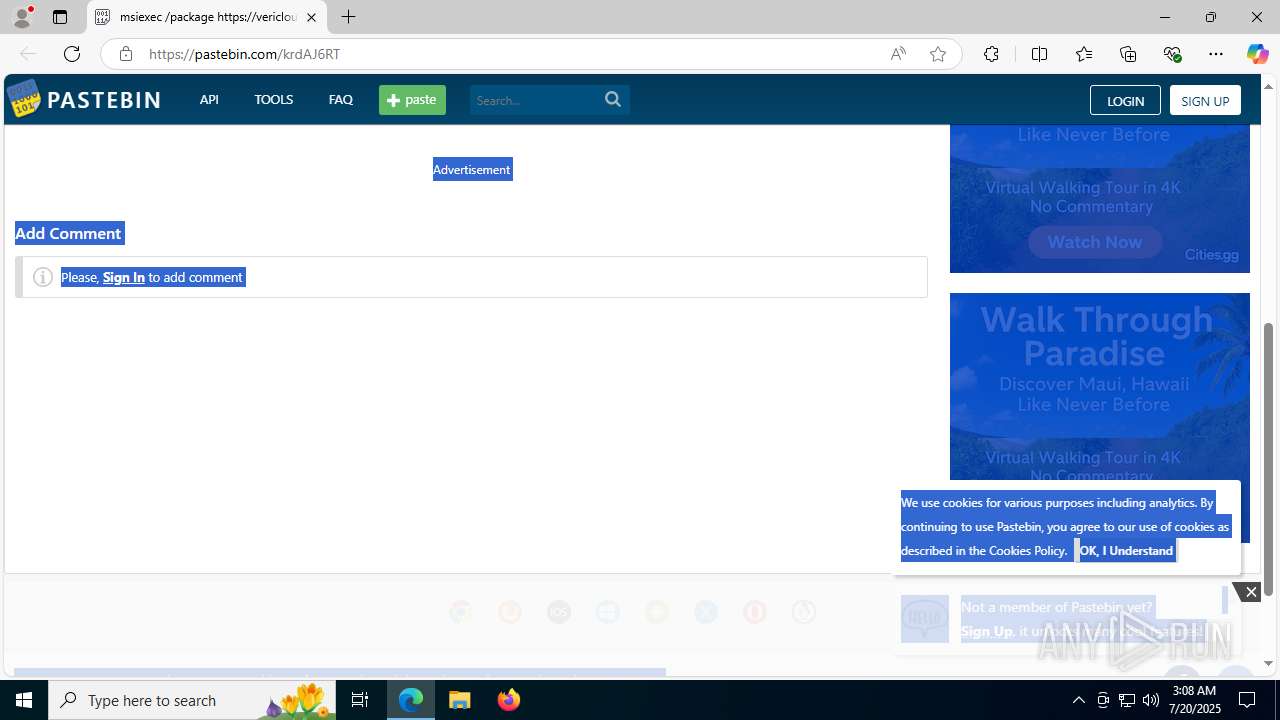Image resolution: width=1280 pixels, height=720 pixels.
Task: Open the API menu item
Action: (209, 99)
